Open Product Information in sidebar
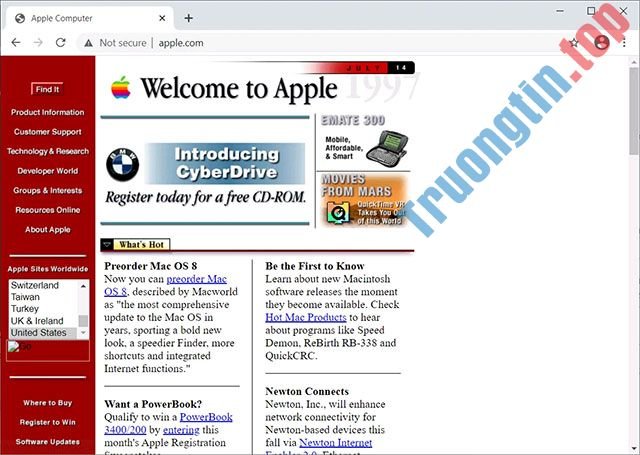 [48, 112]
